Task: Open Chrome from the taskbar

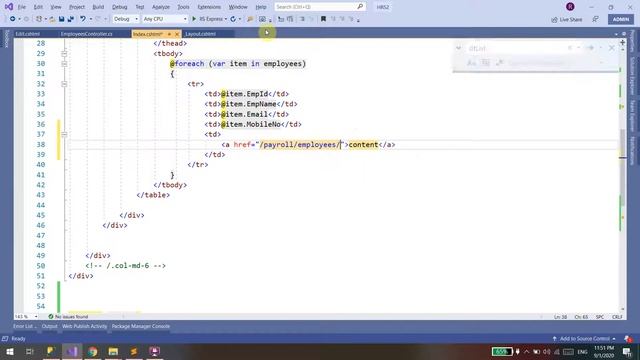Action: [x=93, y=351]
